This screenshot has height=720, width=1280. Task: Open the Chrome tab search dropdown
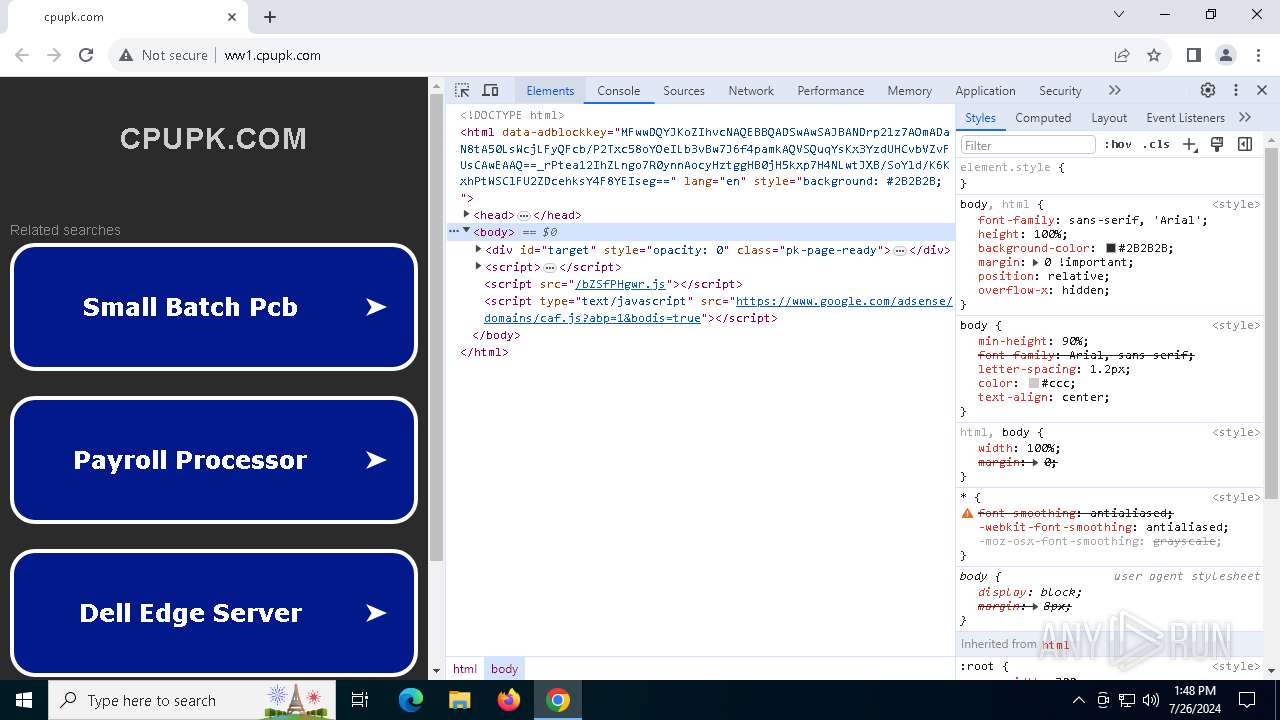click(1119, 15)
